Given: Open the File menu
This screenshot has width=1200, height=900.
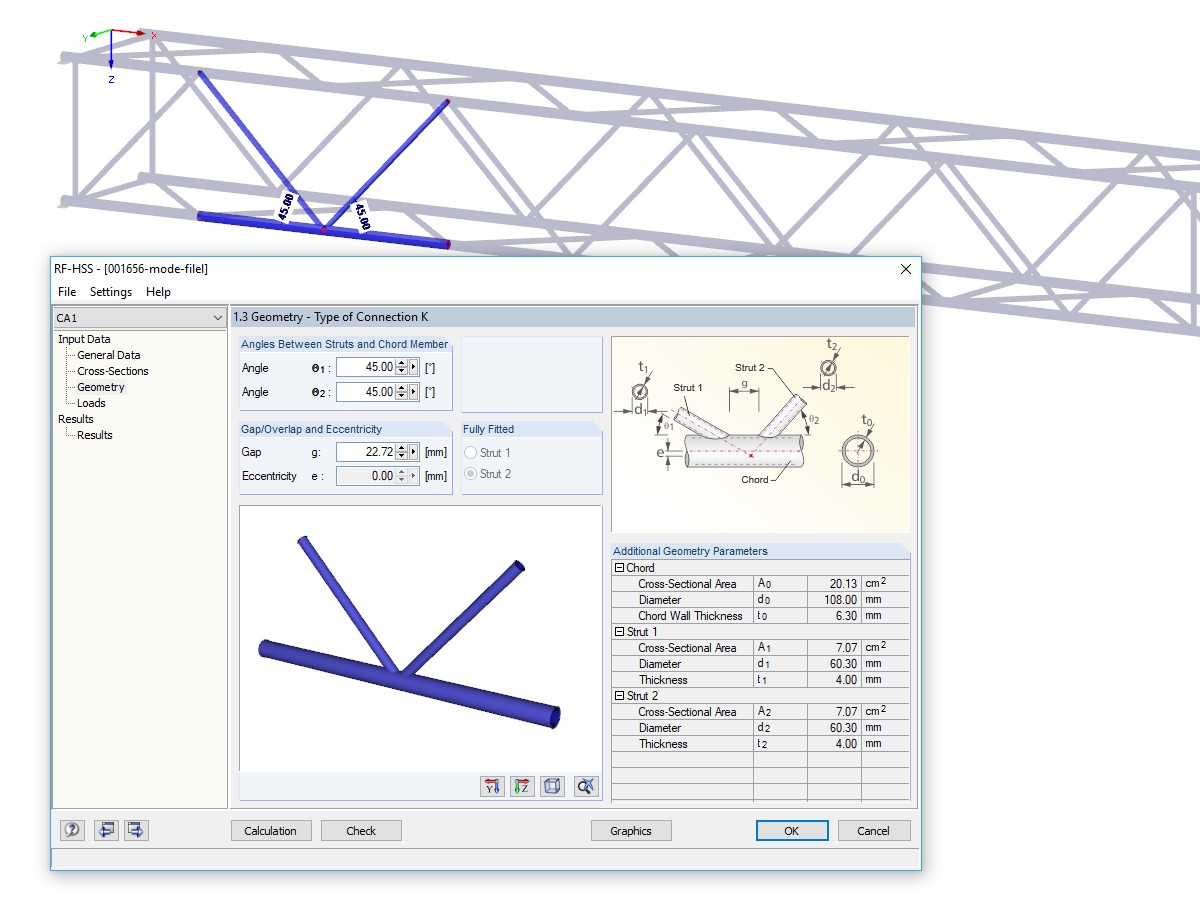Looking at the screenshot, I should click(67, 292).
